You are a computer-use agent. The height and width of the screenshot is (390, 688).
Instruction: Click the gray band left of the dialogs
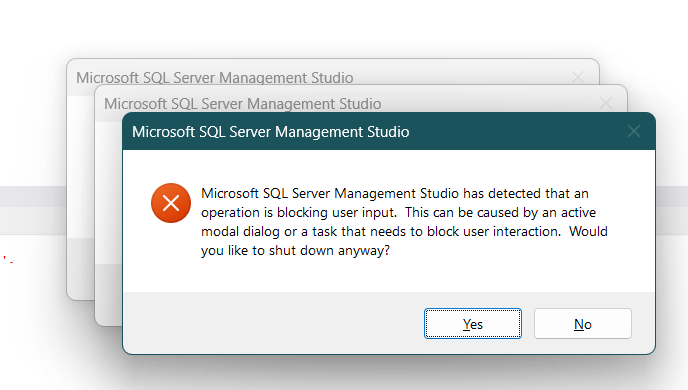pos(33,196)
